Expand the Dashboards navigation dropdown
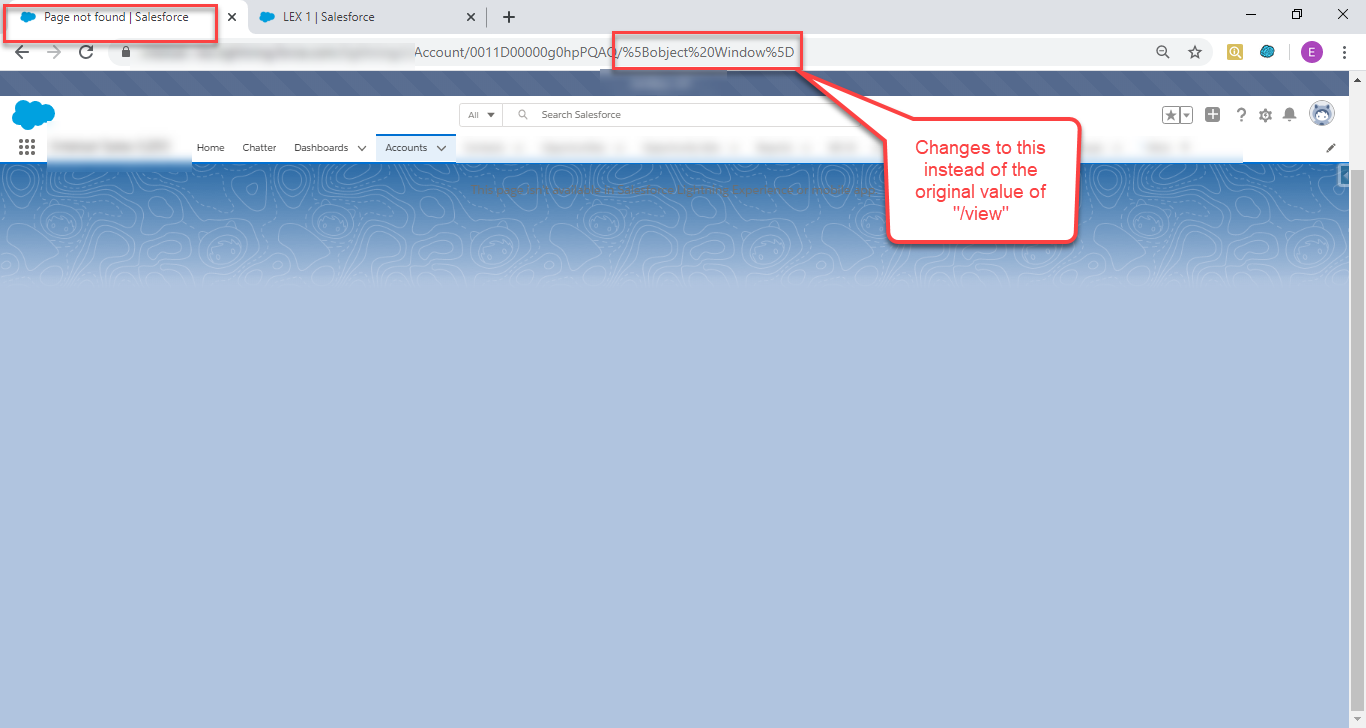The width and height of the screenshot is (1366, 728). (x=362, y=147)
